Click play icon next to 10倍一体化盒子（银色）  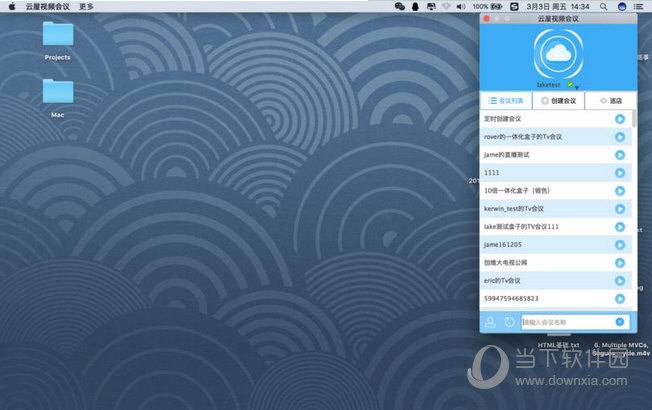click(x=620, y=190)
